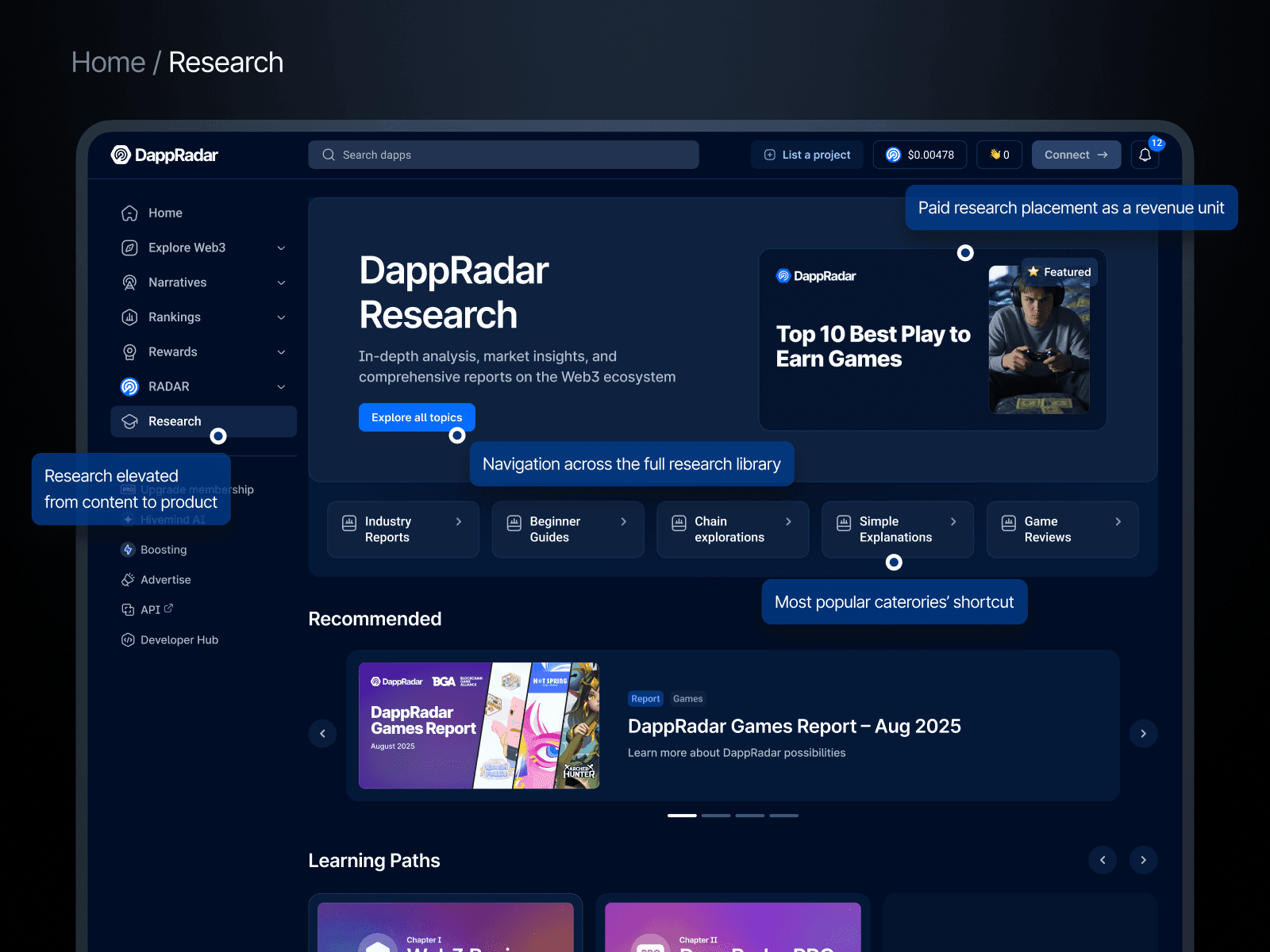Focus the Search dapps input field
The image size is (1270, 952).
[x=503, y=155]
